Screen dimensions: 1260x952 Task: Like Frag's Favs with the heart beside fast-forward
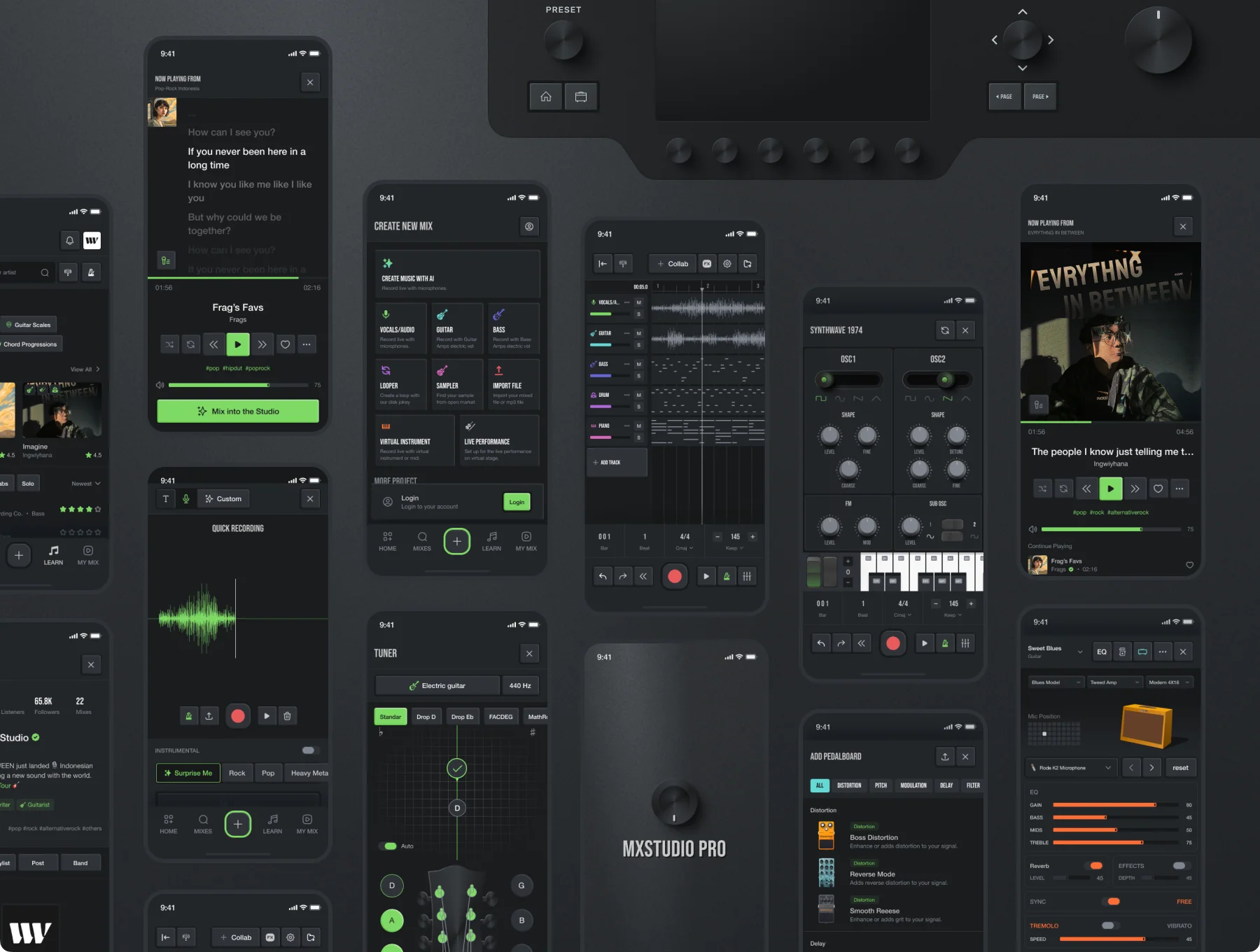pos(285,344)
